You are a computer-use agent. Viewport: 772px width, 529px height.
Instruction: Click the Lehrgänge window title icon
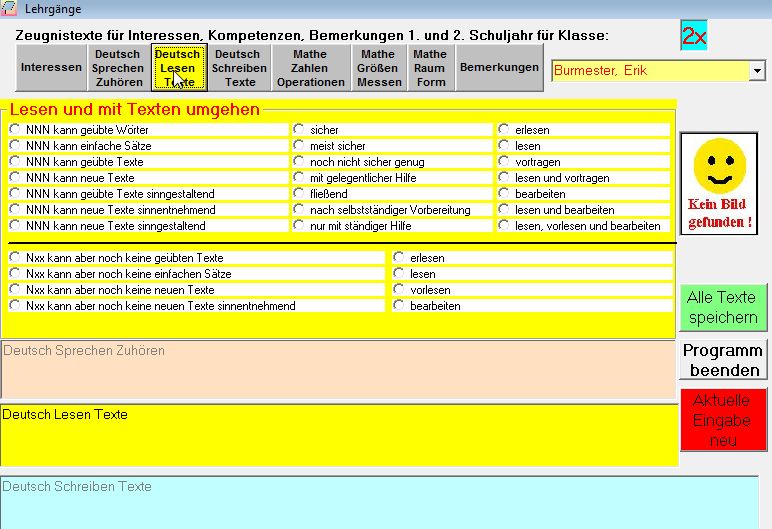[9, 8]
